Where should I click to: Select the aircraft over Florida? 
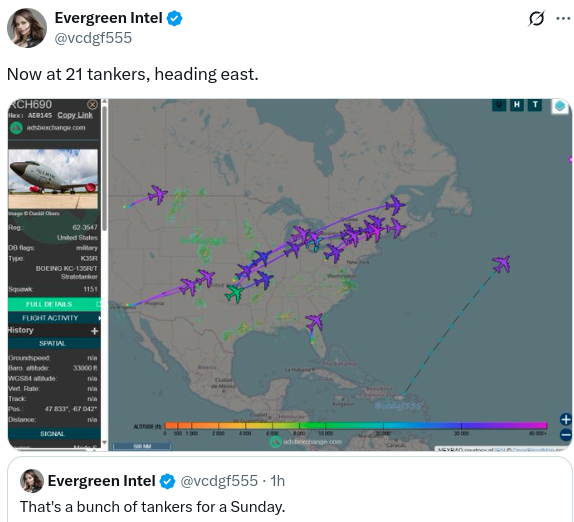pos(314,322)
